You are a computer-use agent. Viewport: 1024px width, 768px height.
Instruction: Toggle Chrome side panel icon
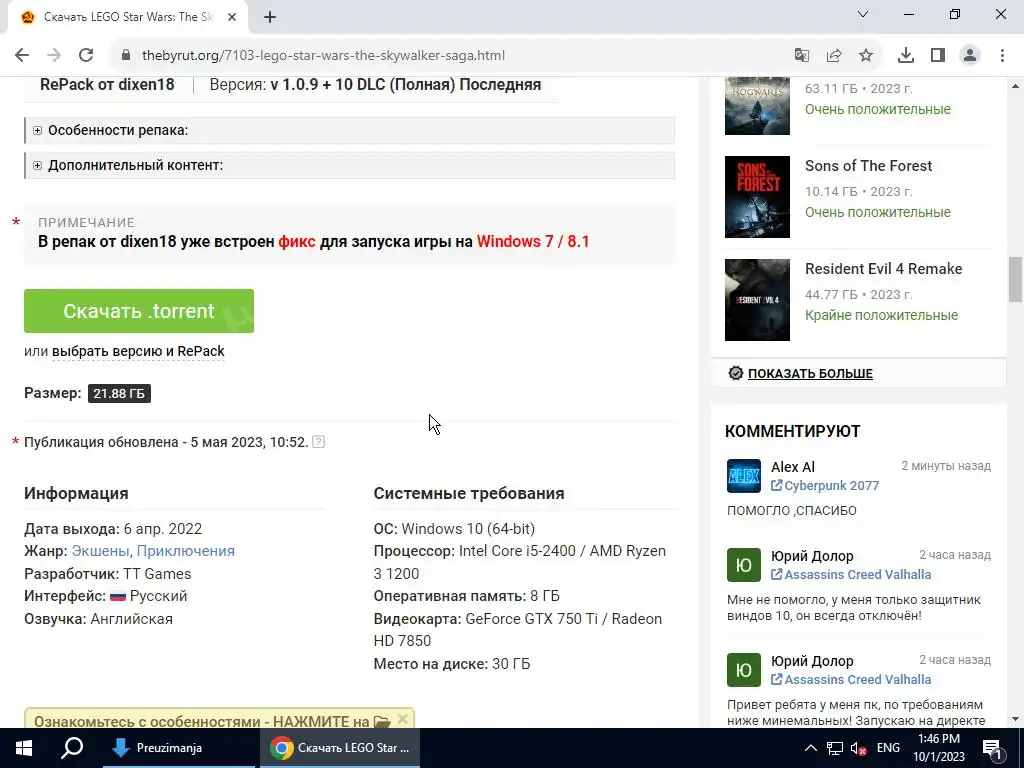(938, 56)
